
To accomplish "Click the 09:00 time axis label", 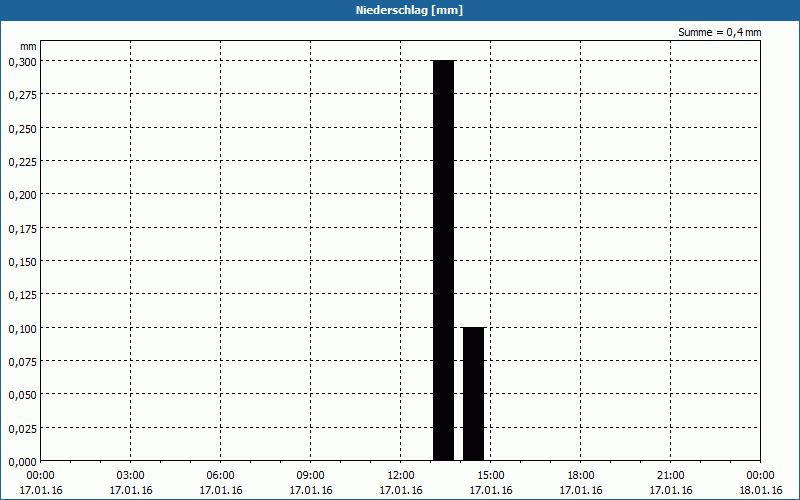I will click(x=311, y=476).
